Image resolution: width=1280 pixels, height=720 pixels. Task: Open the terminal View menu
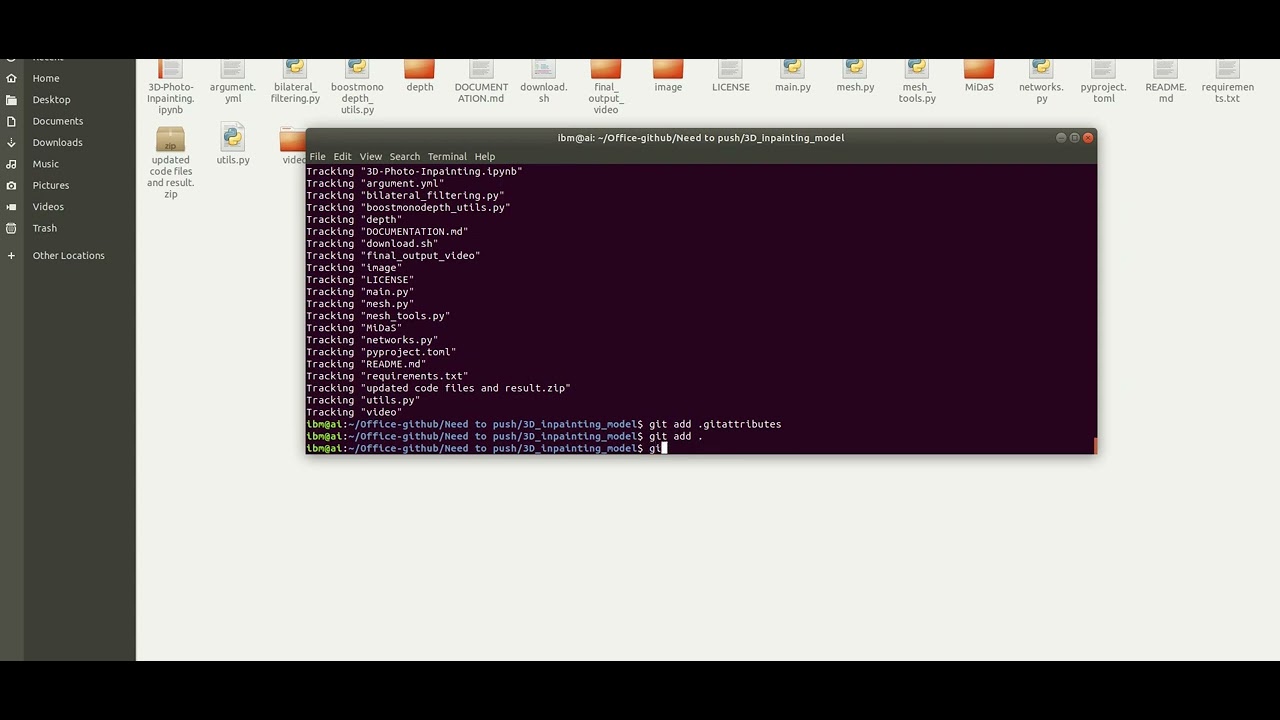370,157
